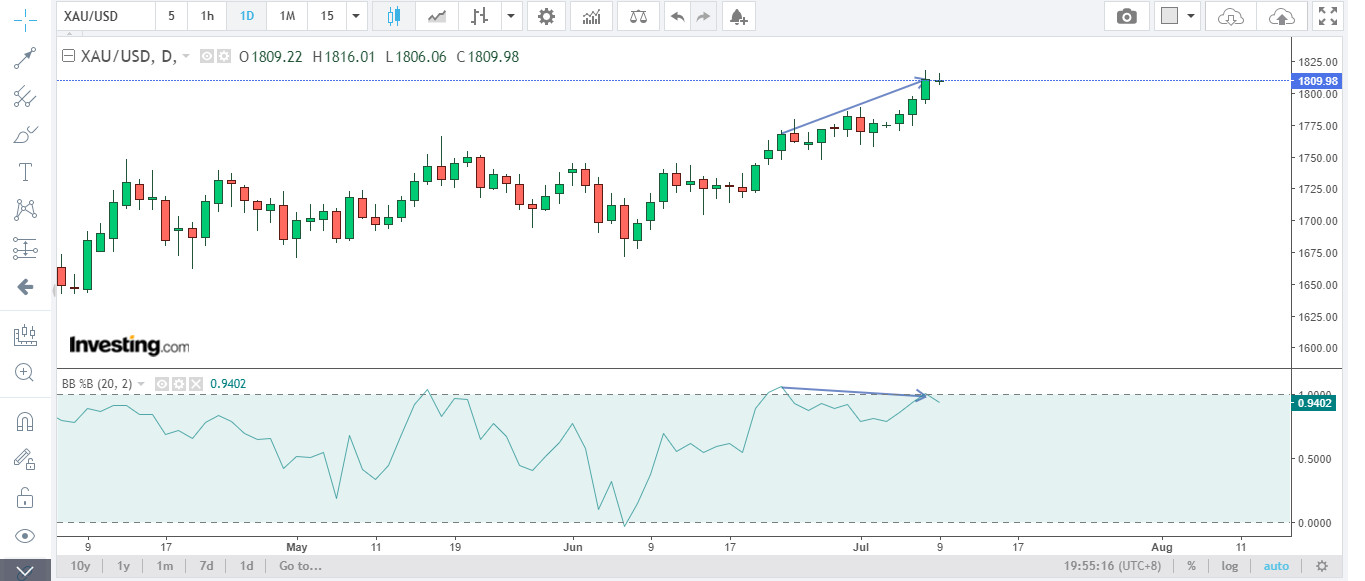Click the bell icon to add an alert
The height and width of the screenshot is (581, 1365).
[x=738, y=16]
